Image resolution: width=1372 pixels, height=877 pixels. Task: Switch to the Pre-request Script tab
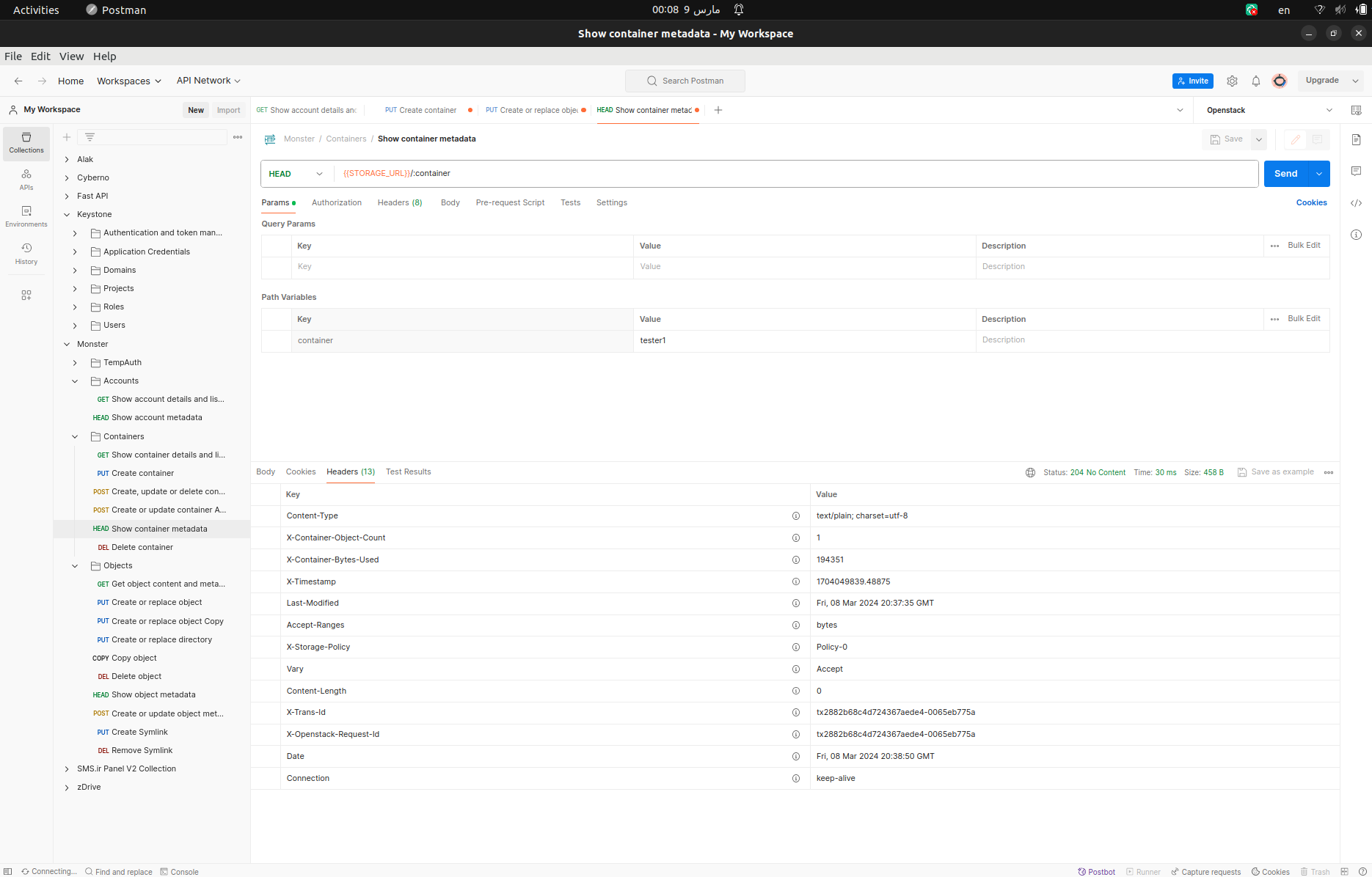(510, 203)
